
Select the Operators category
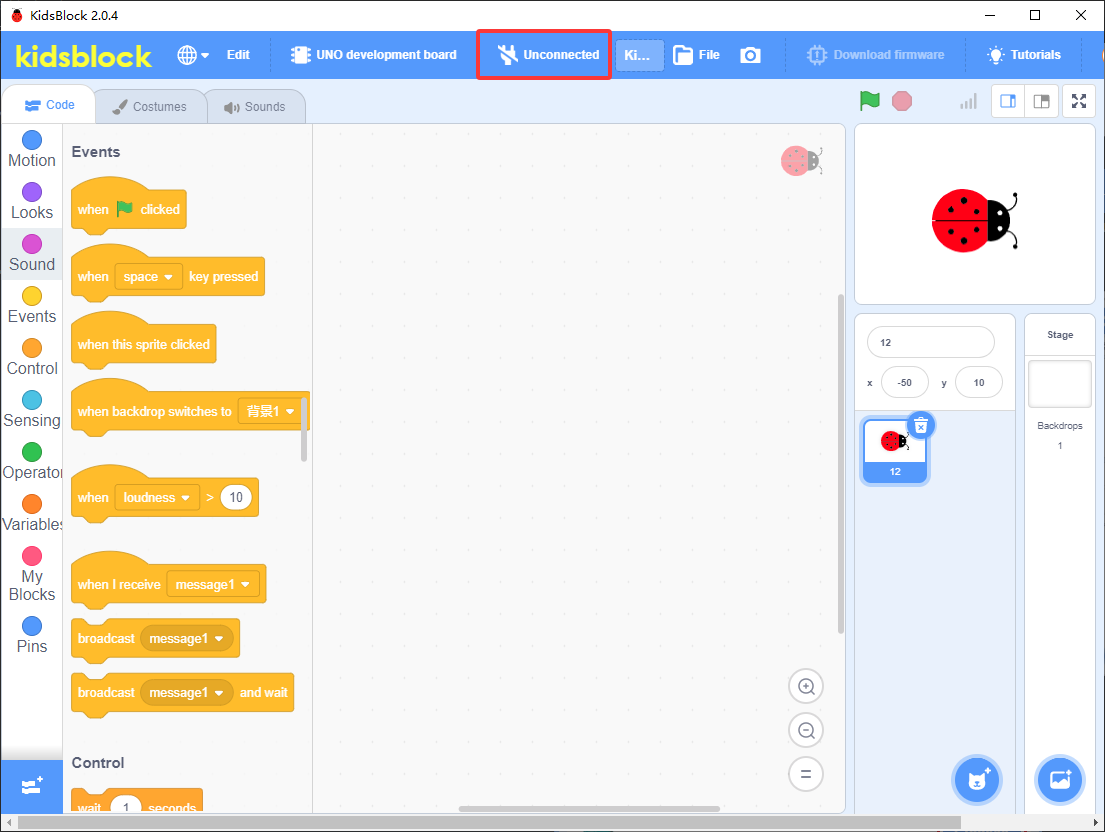(x=32, y=462)
